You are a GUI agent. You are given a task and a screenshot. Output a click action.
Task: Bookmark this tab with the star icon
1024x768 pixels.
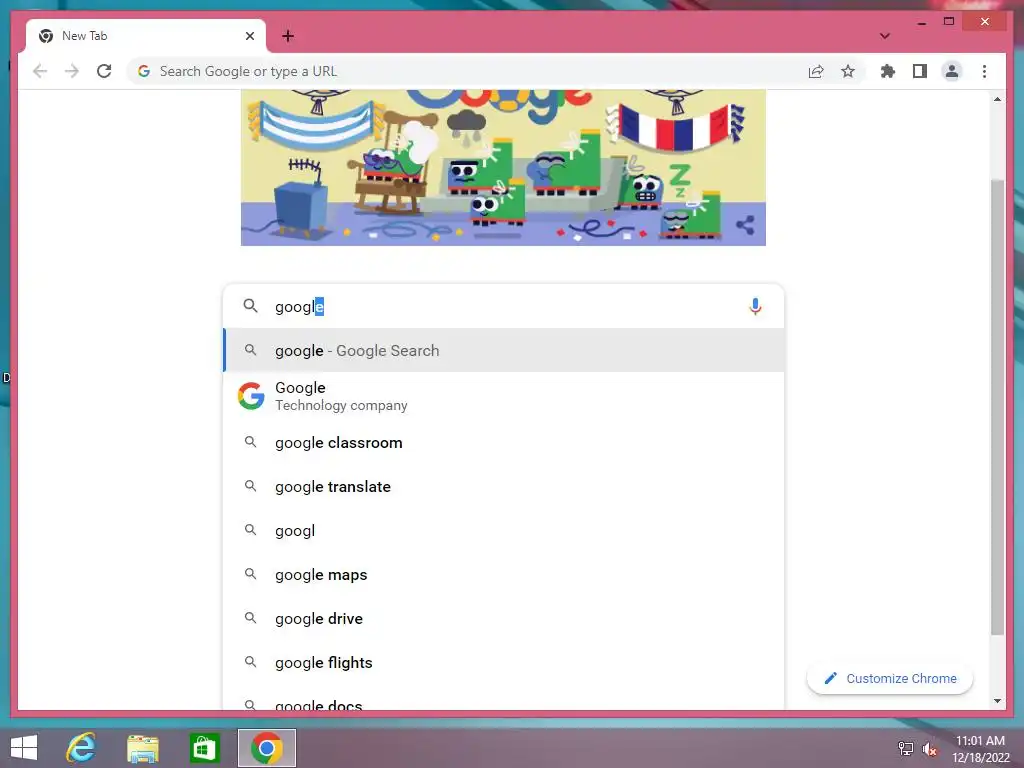pos(848,71)
